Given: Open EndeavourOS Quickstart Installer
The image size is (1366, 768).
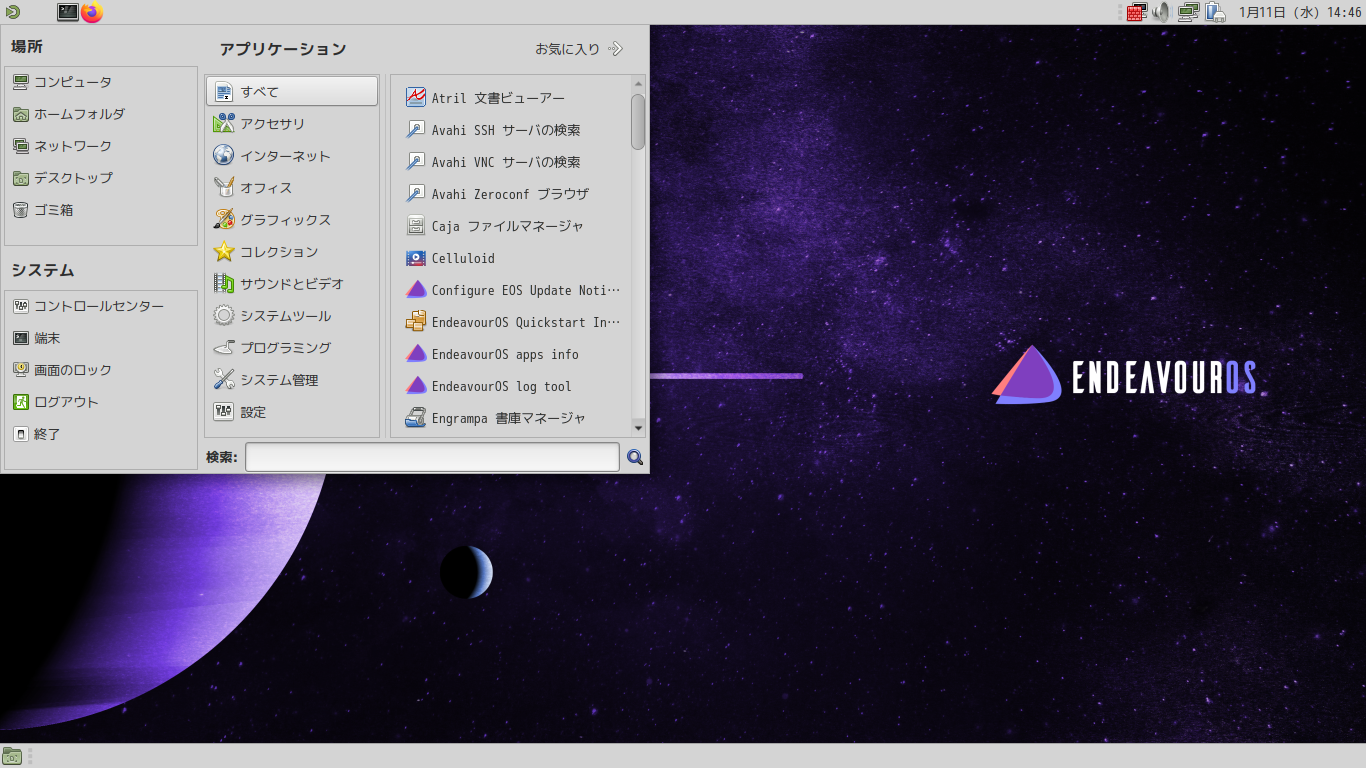Looking at the screenshot, I should click(x=512, y=322).
